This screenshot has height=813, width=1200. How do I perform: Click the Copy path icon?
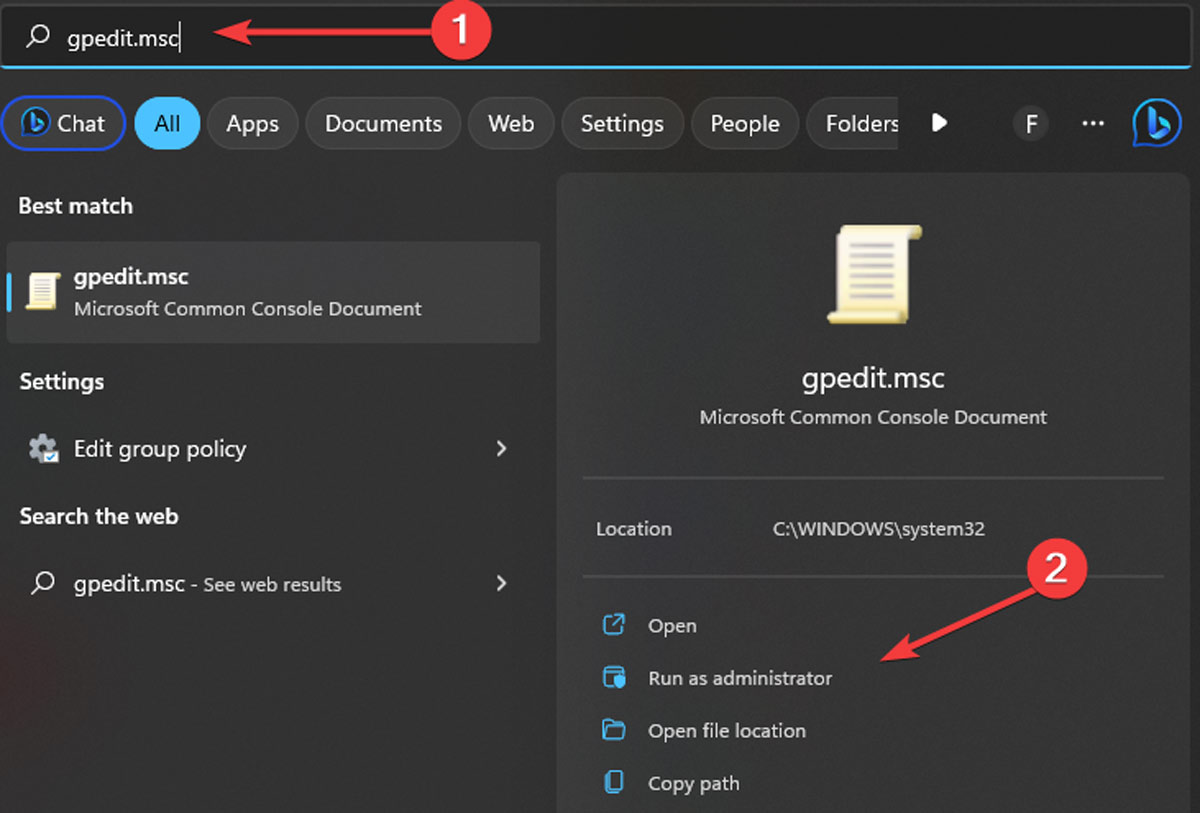(x=613, y=783)
